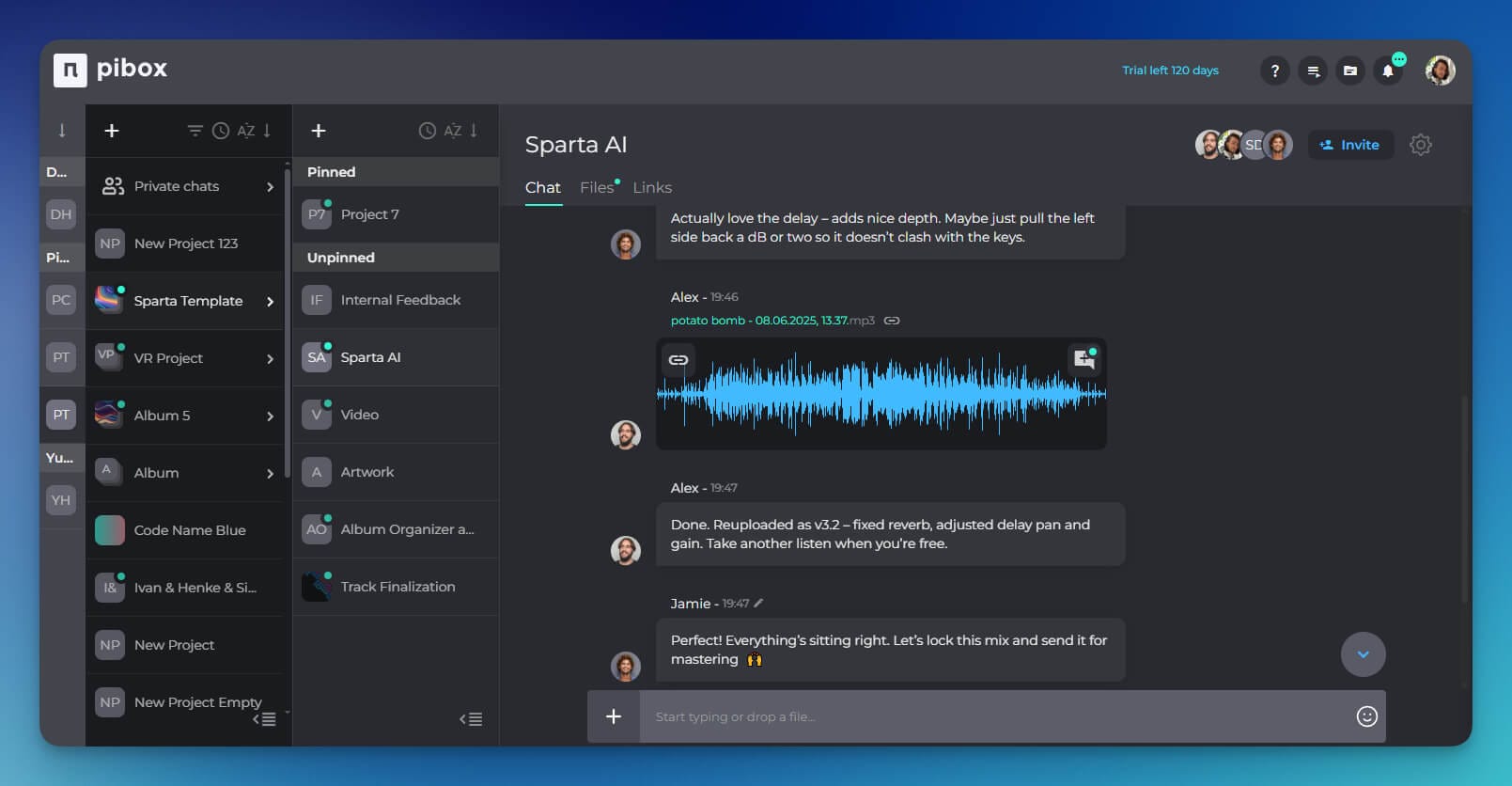Copy link icon beside potato bomb filename

point(892,321)
